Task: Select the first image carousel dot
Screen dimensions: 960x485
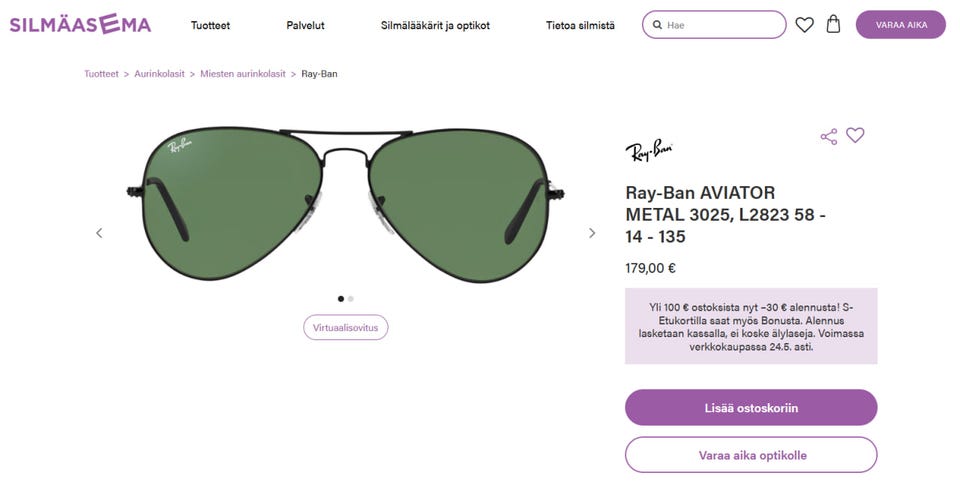Action: pos(341,299)
